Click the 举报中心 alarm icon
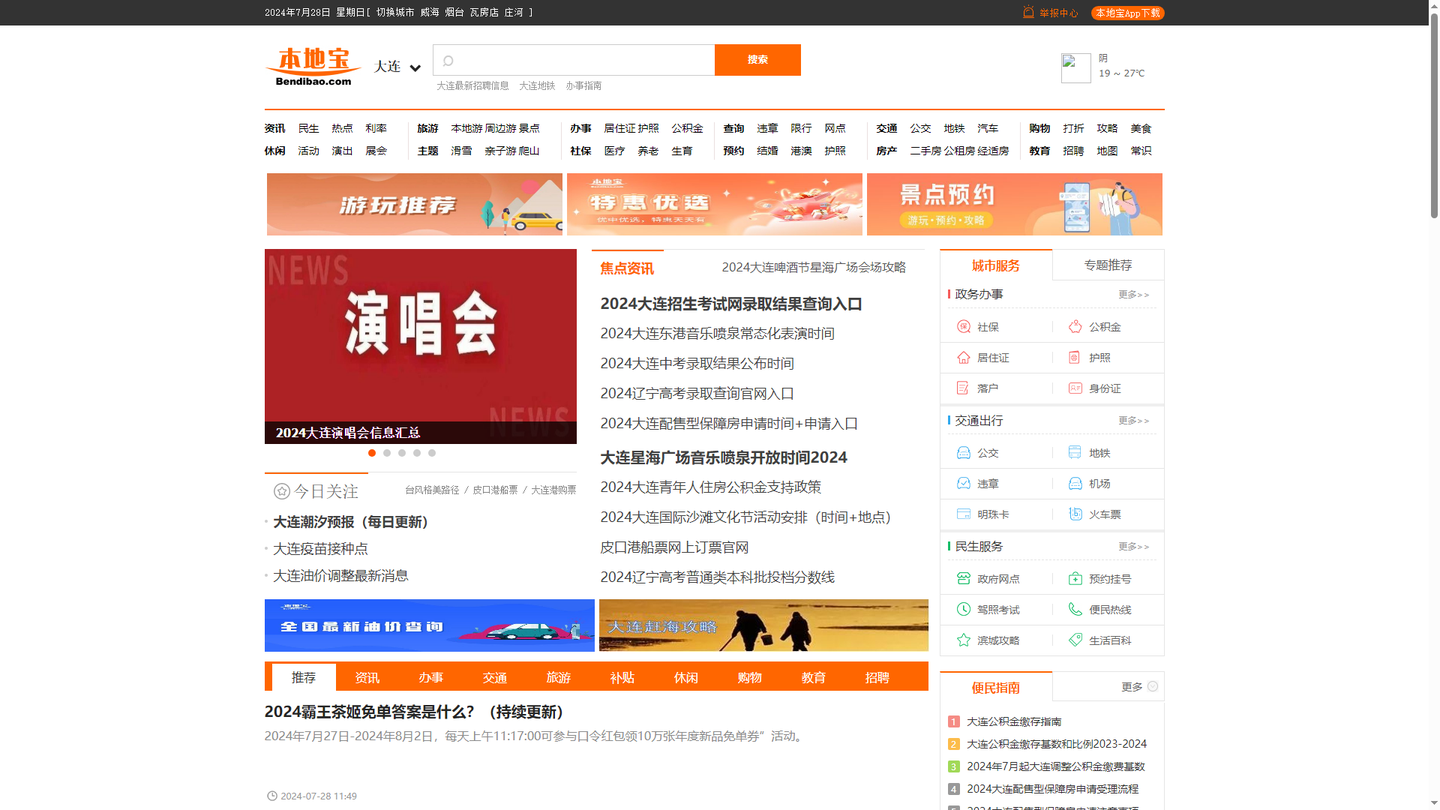1440x810 pixels. coord(1028,12)
